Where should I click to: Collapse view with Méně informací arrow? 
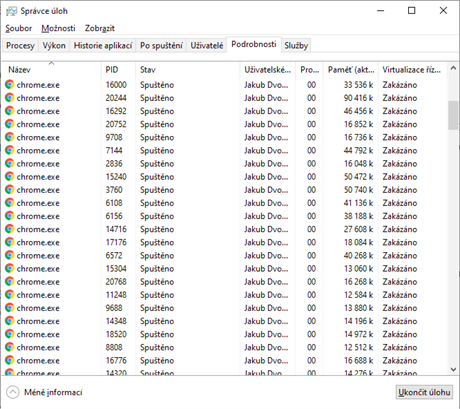pos(13,392)
